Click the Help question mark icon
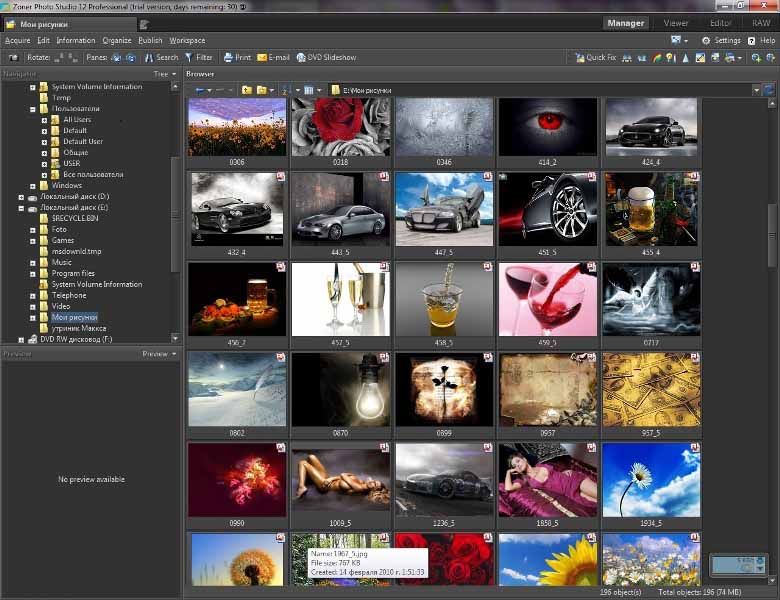 [x=752, y=40]
